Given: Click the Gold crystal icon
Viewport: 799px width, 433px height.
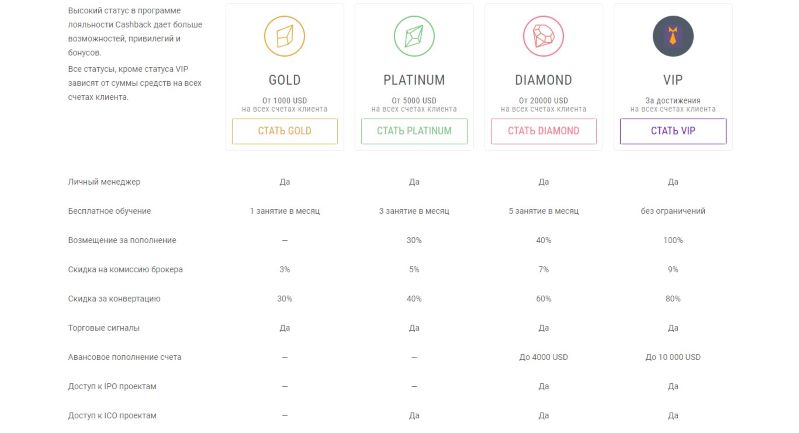Looking at the screenshot, I should [284, 37].
